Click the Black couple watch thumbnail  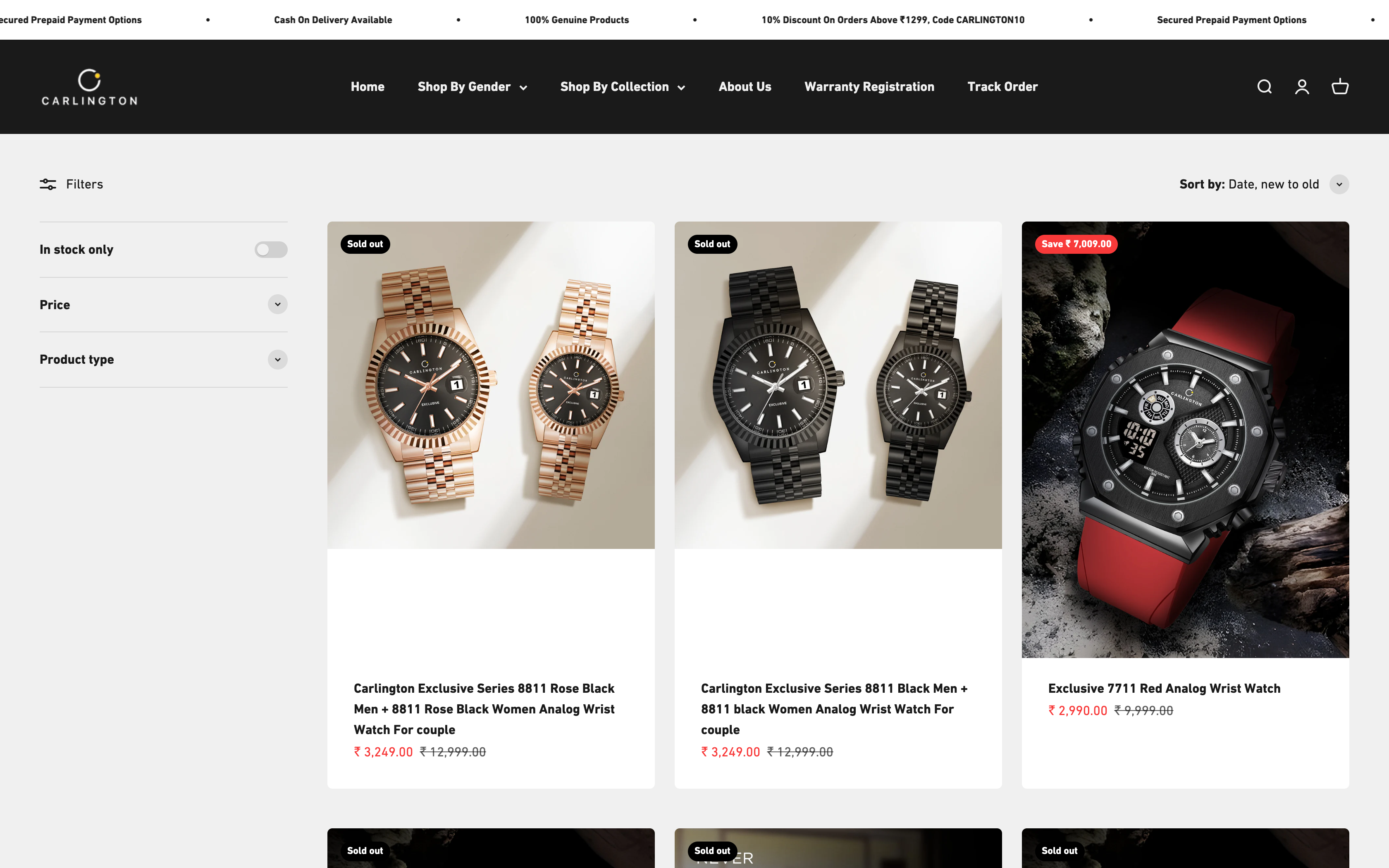coord(837,384)
